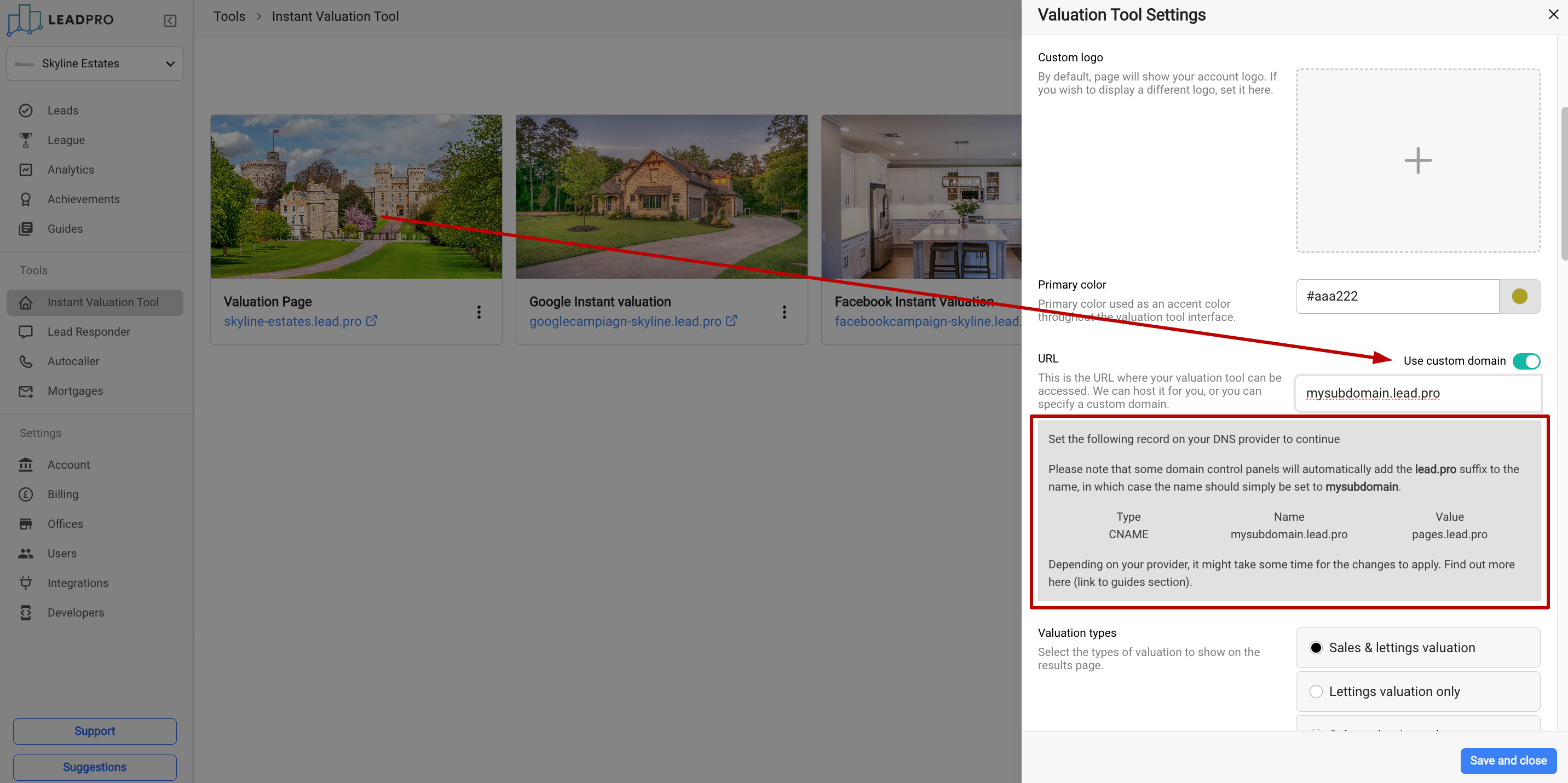Click the Autocaller phone icon
Viewport: 1568px width, 783px height.
pyautogui.click(x=26, y=361)
